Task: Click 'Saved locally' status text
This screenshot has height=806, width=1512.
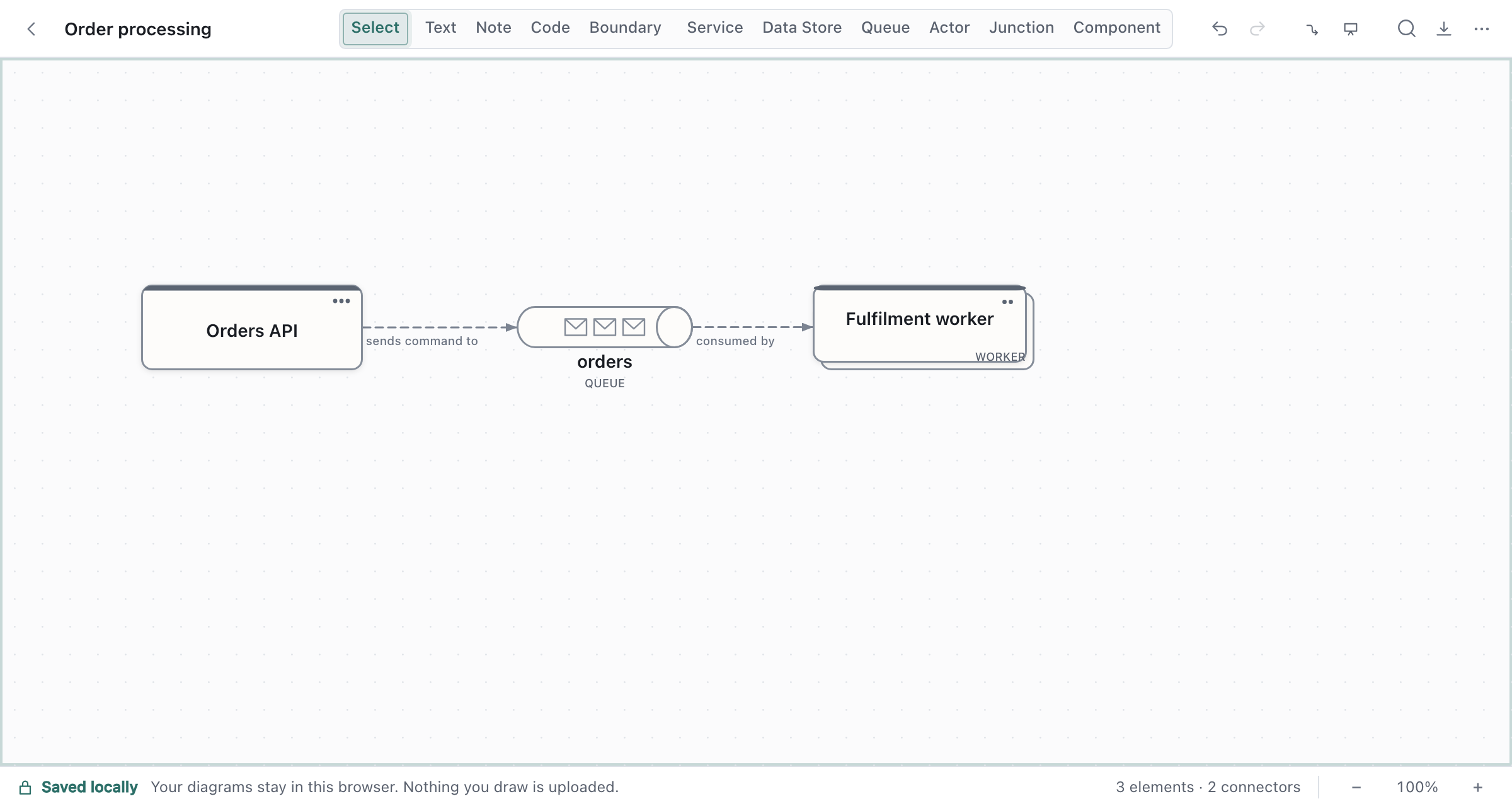Action: [x=89, y=787]
